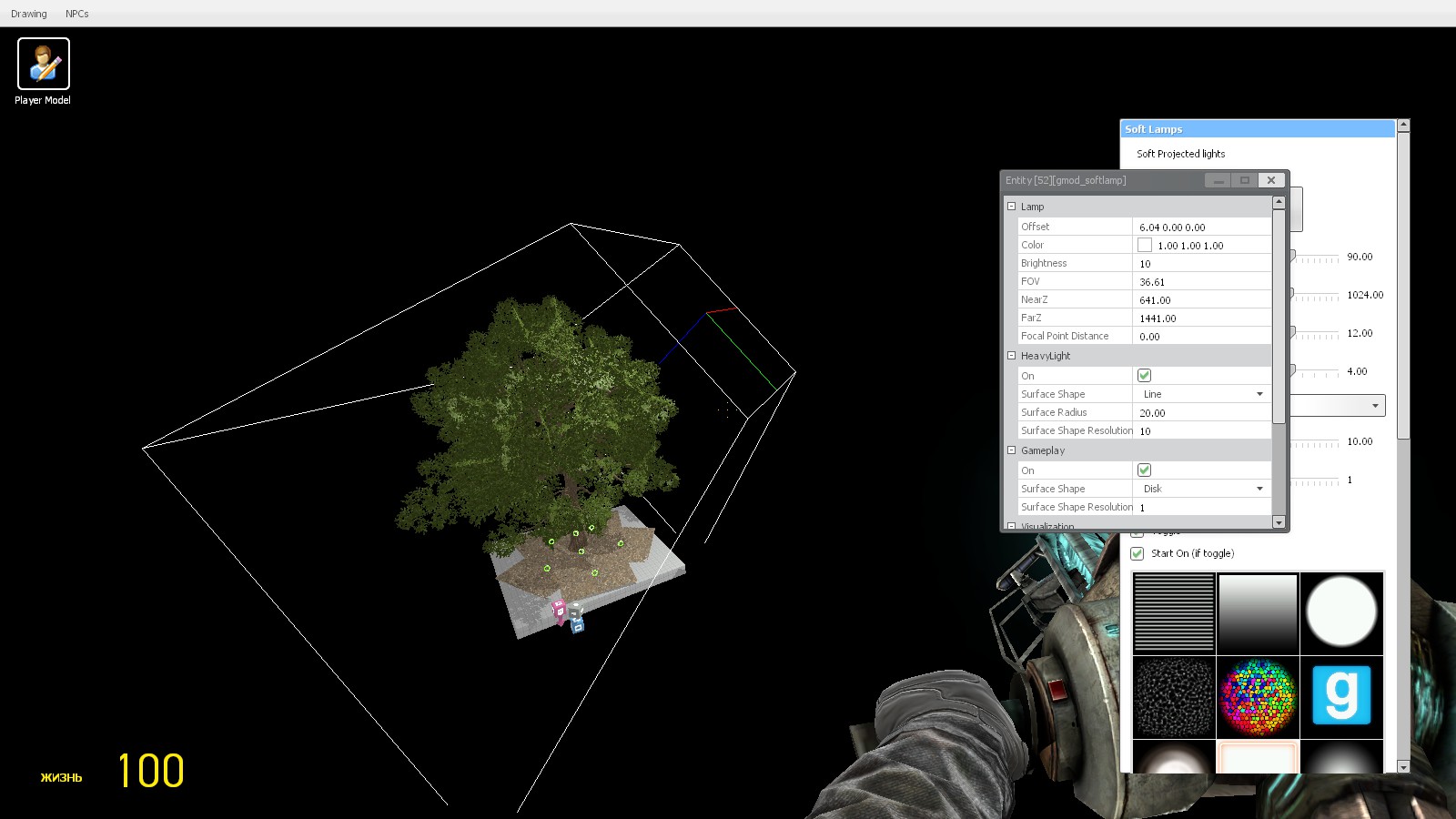The width and height of the screenshot is (1456, 819).
Task: Open Gameplay Surface Shape dropdown showing Disk
Action: pos(1202,489)
